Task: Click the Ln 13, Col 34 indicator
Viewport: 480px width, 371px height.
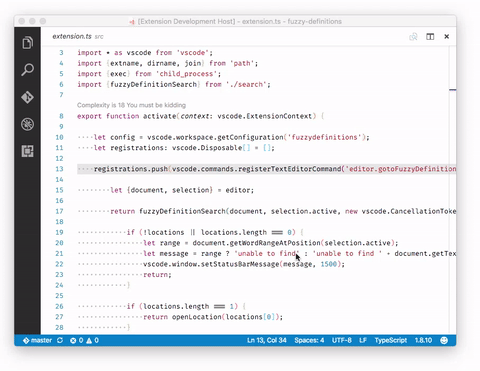Action: coord(267,340)
